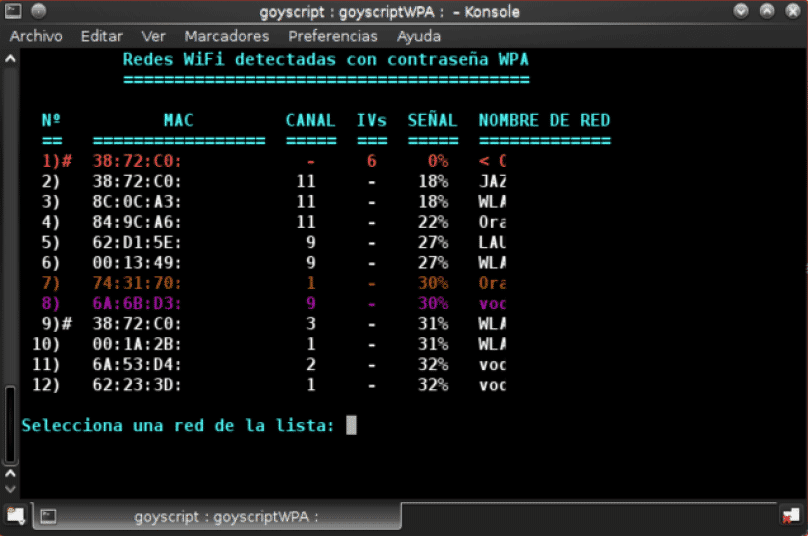Click MAC address 00:13:49:
This screenshot has height=536, width=808.
pyautogui.click(x=137, y=263)
